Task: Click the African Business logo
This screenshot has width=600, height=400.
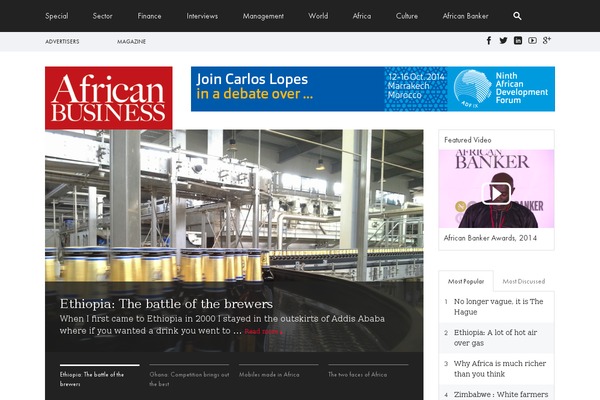Action: point(109,98)
